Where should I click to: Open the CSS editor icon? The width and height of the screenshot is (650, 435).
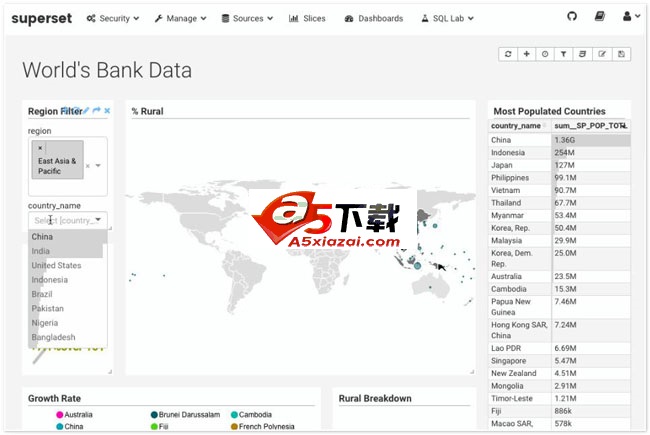(582, 54)
